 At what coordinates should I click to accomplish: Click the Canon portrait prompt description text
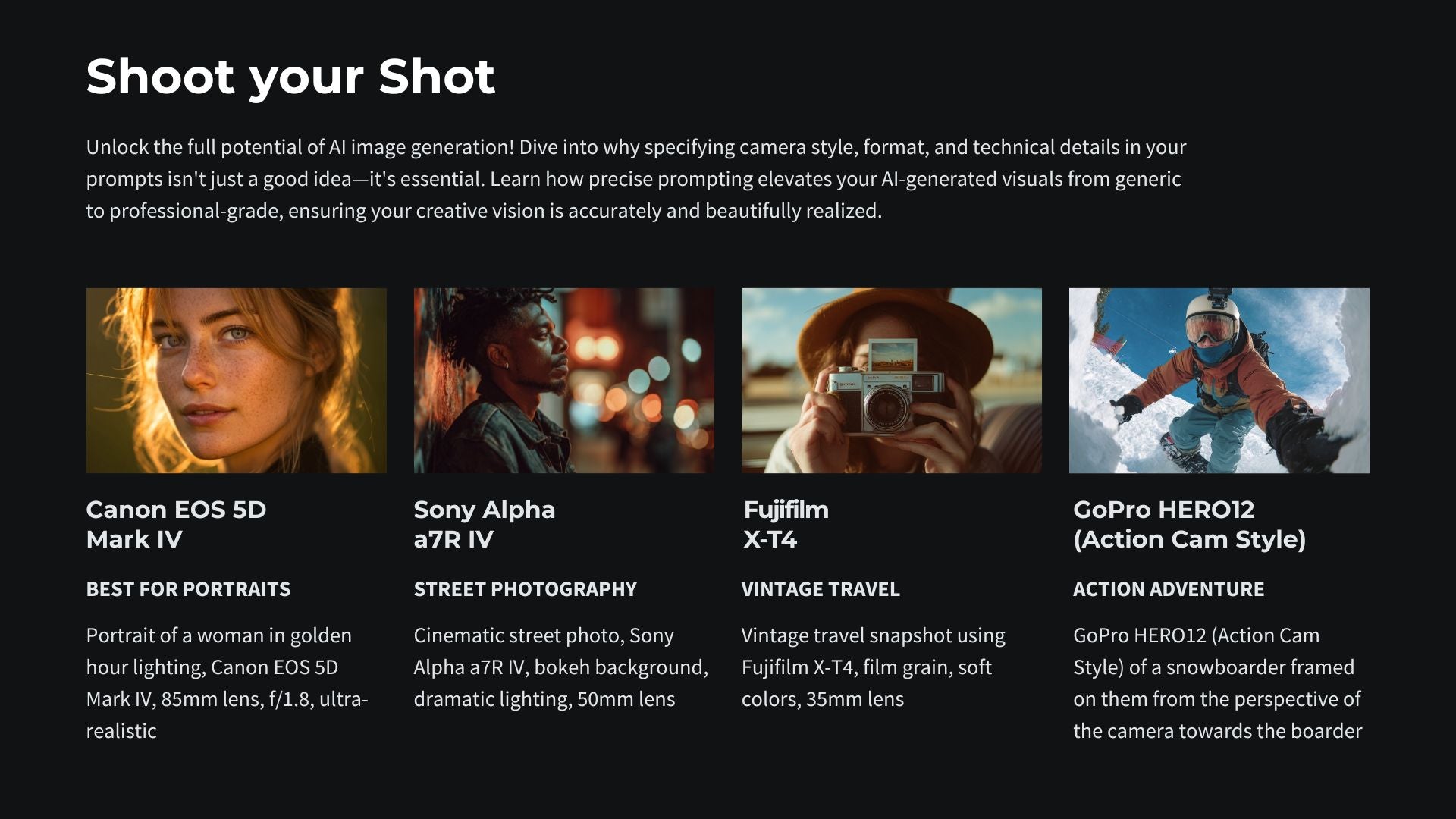(227, 682)
